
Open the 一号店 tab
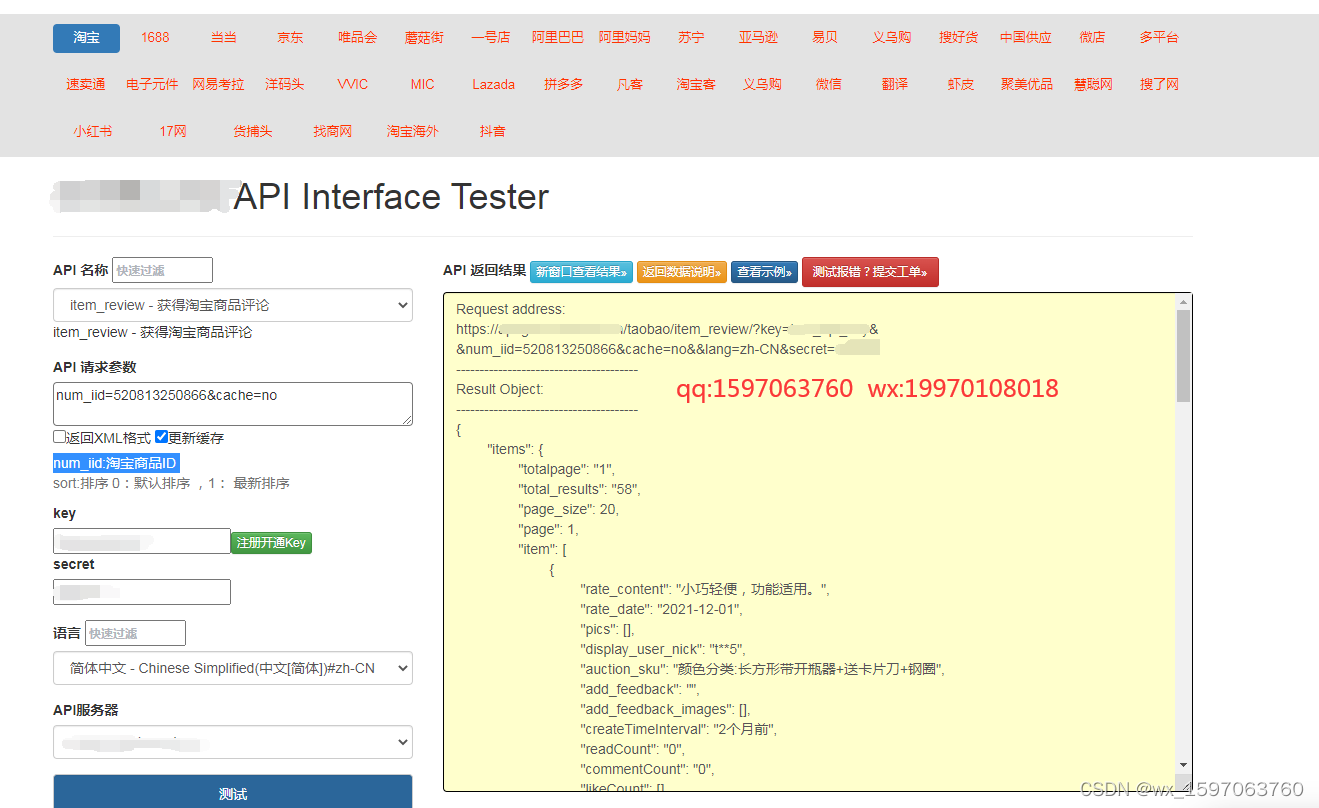point(491,38)
